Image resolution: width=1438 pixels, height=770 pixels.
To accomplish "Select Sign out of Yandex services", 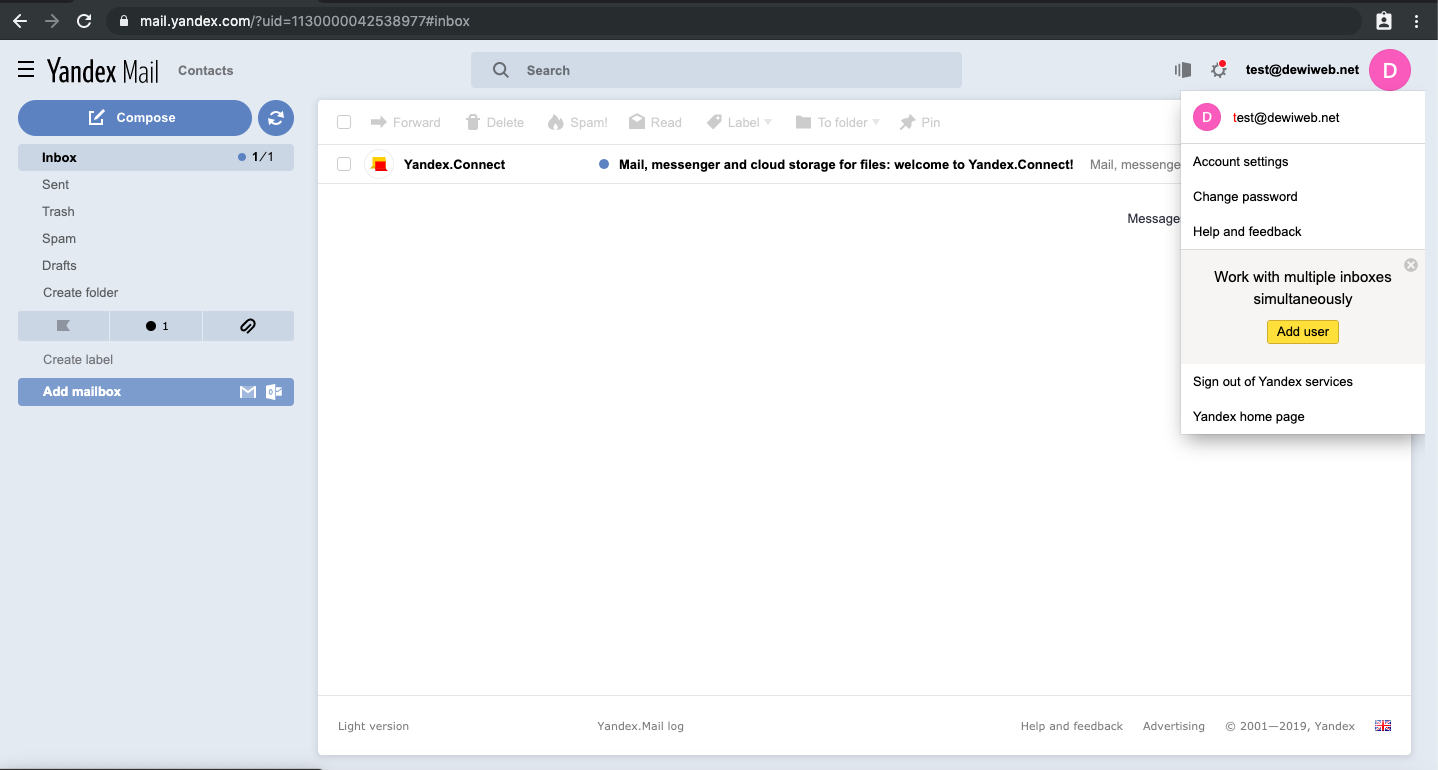I will [1272, 382].
